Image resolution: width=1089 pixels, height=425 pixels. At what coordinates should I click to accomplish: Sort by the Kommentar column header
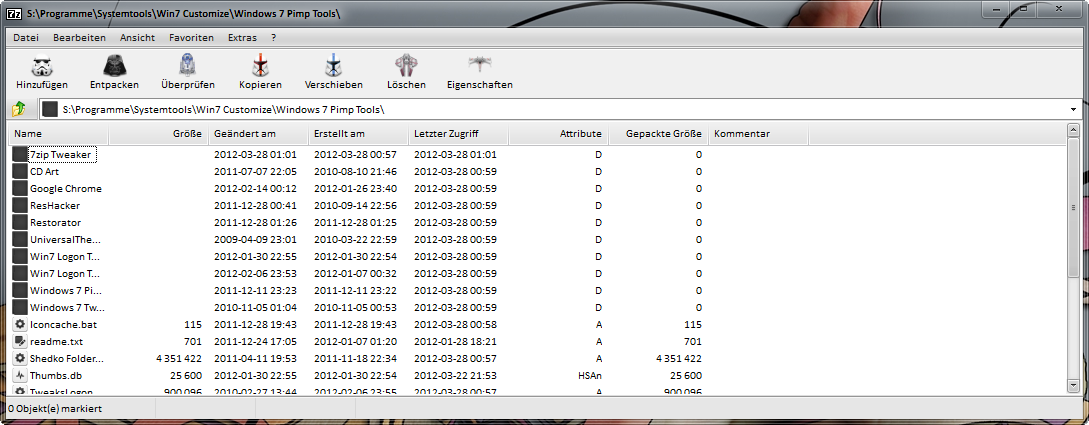[x=758, y=134]
